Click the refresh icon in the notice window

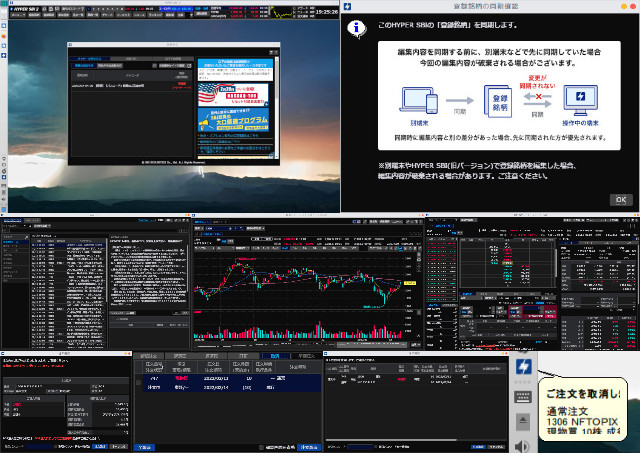point(154,65)
